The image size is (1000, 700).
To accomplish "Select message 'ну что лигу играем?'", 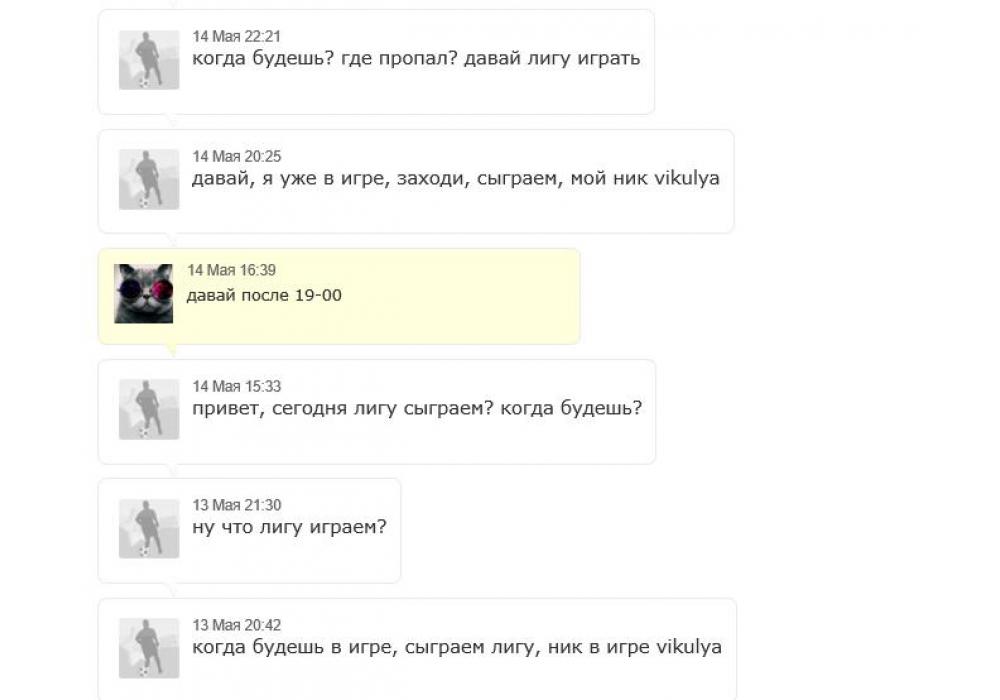I will [289, 527].
